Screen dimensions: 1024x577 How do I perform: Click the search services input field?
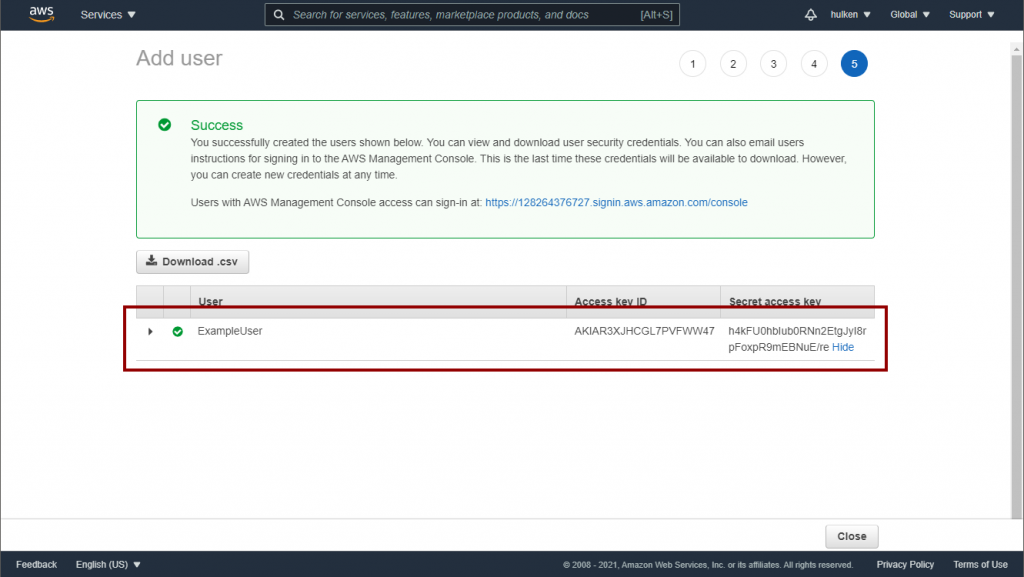460,15
